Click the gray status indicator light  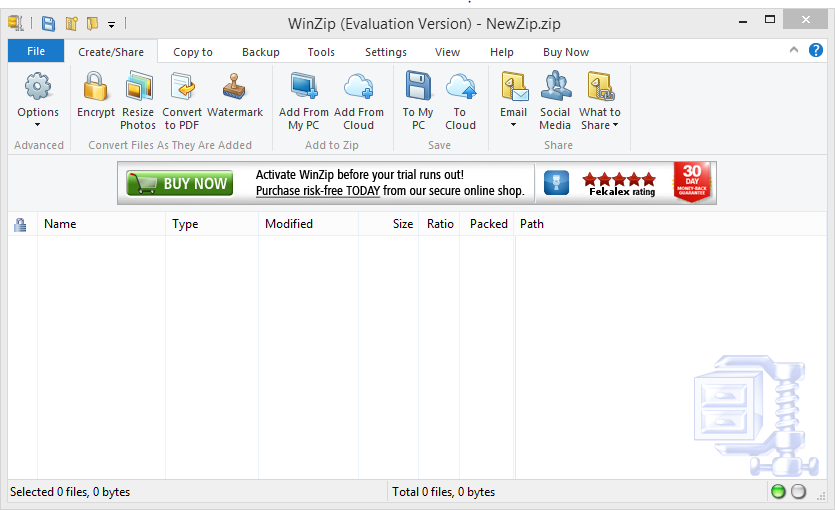pyautogui.click(x=798, y=491)
